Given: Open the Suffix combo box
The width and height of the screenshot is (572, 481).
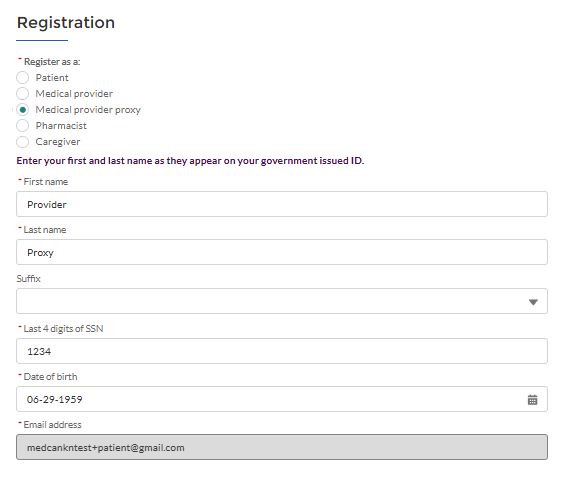Looking at the screenshot, I should pyautogui.click(x=282, y=301).
